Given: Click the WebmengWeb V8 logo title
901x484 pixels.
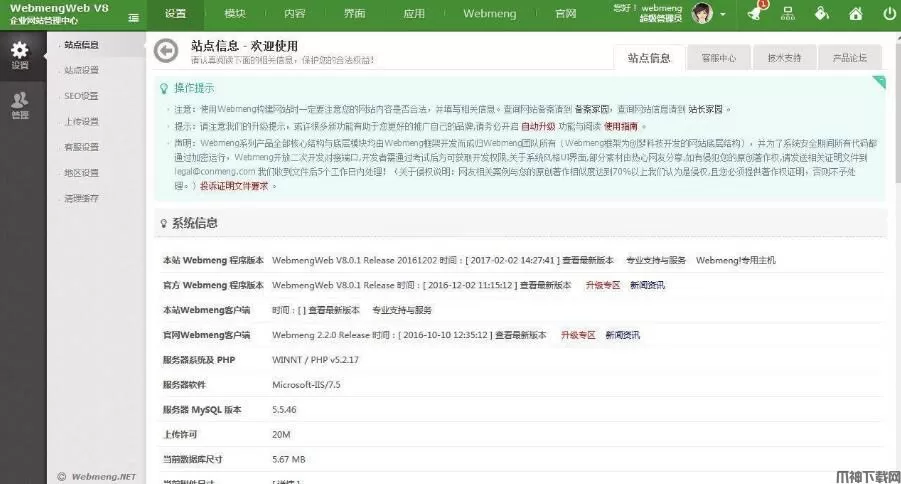Looking at the screenshot, I should coord(59,9).
